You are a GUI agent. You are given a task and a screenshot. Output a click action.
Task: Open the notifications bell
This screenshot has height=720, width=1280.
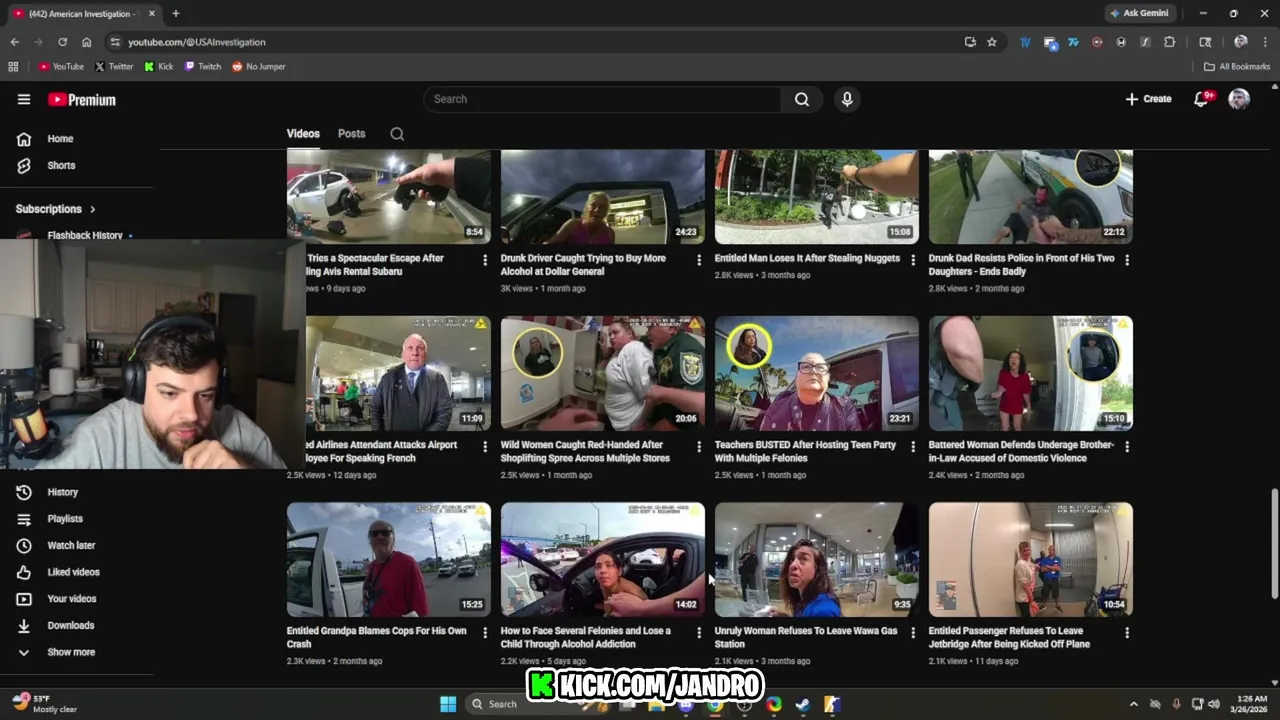[1202, 99]
